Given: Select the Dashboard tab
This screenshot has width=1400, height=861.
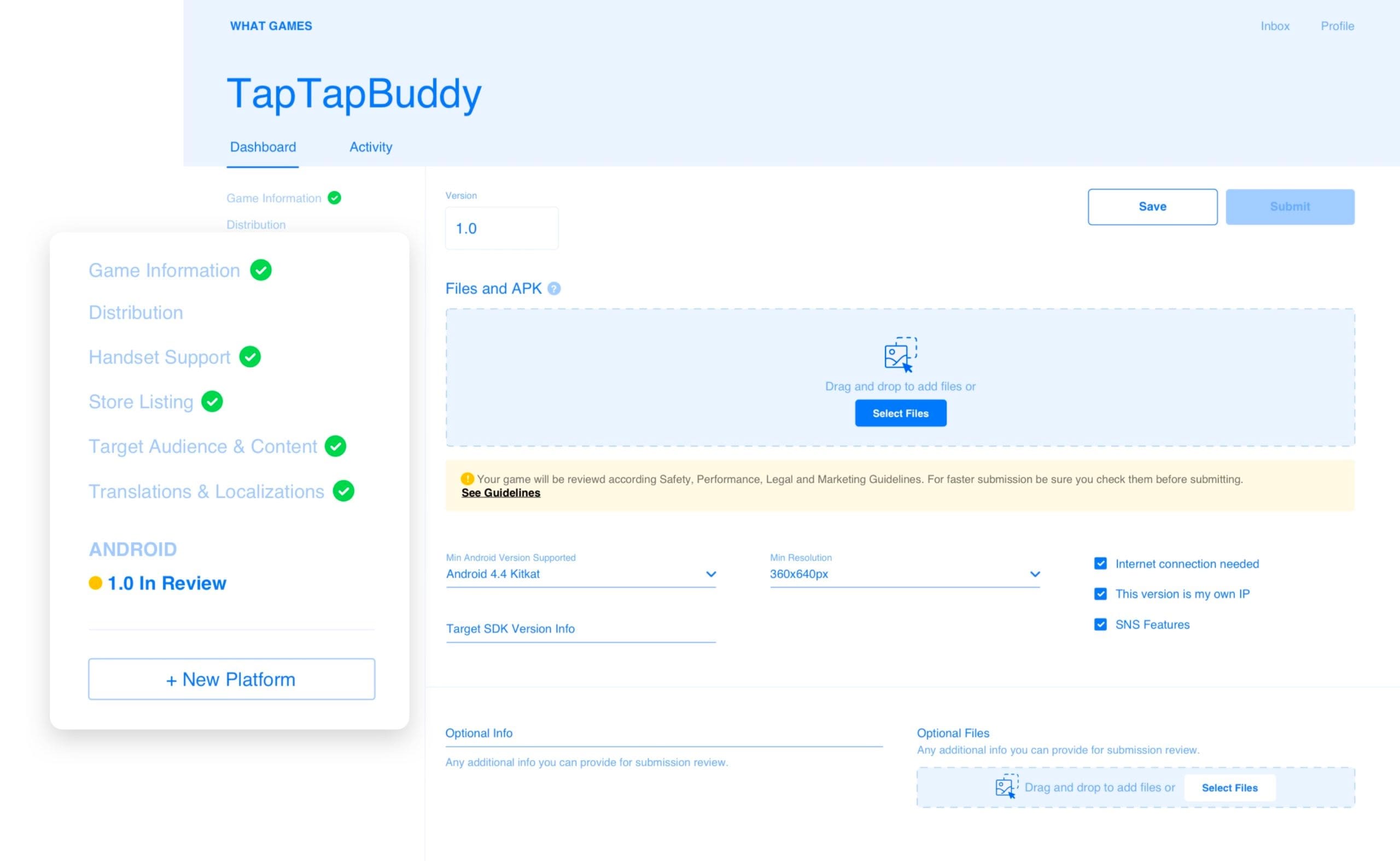Looking at the screenshot, I should click(262, 147).
